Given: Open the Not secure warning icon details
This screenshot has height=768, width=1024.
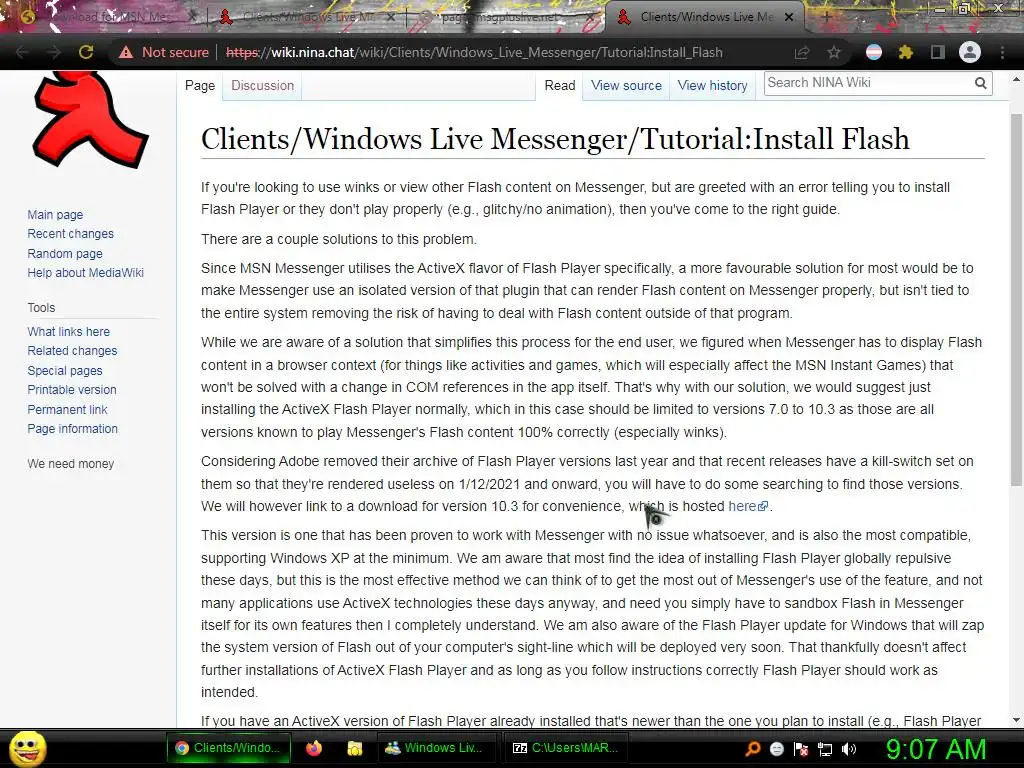Looking at the screenshot, I should coord(126,52).
